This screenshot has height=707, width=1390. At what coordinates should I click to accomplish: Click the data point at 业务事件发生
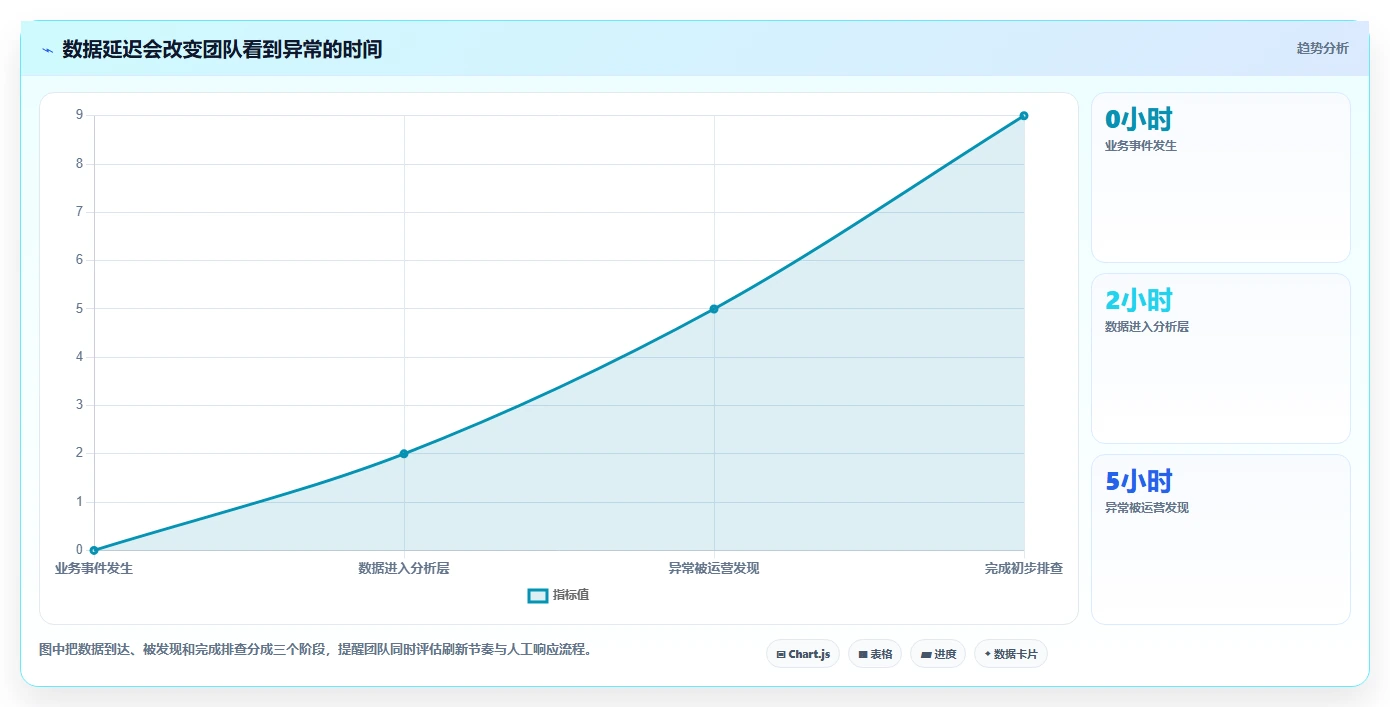coord(94,550)
